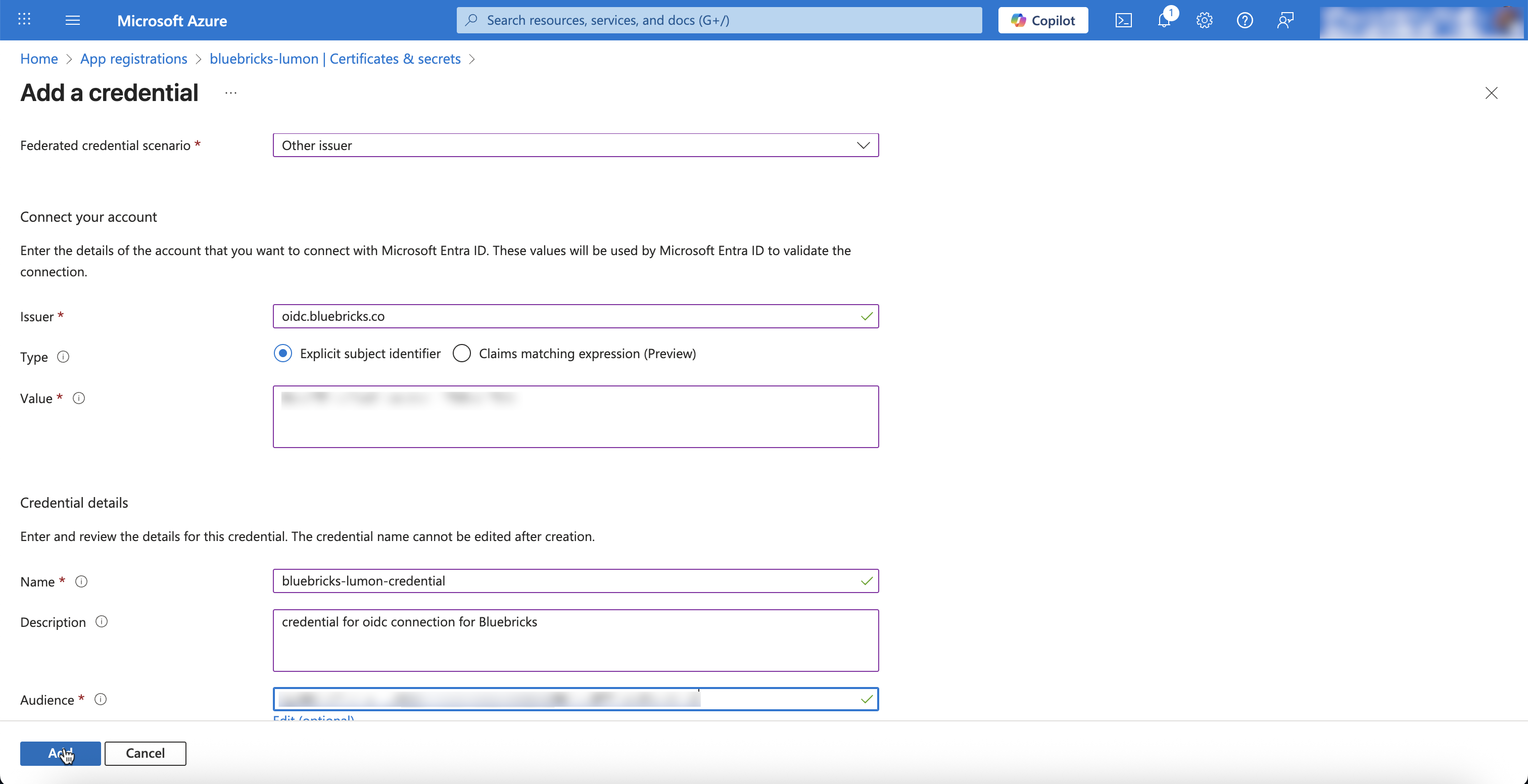Open the ellipsis menu beside Add a credential
The image size is (1528, 784).
point(231,93)
